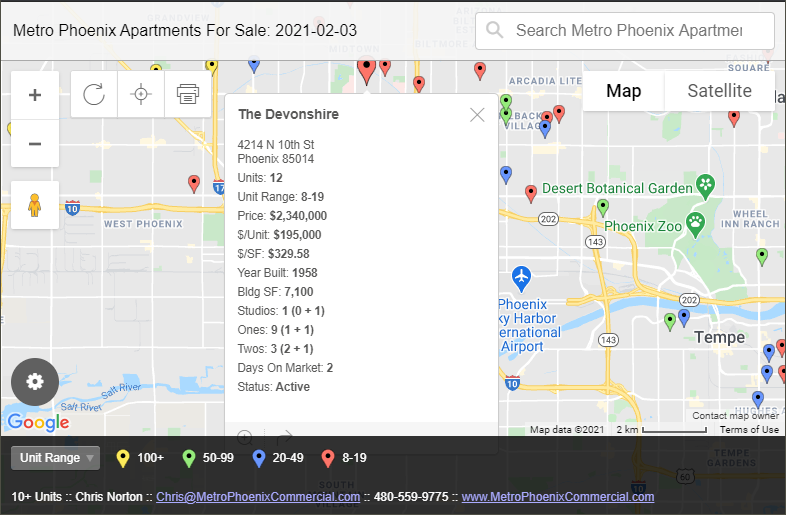The height and width of the screenshot is (515, 786).
Task: Switch to Satellite view
Action: [x=719, y=91]
